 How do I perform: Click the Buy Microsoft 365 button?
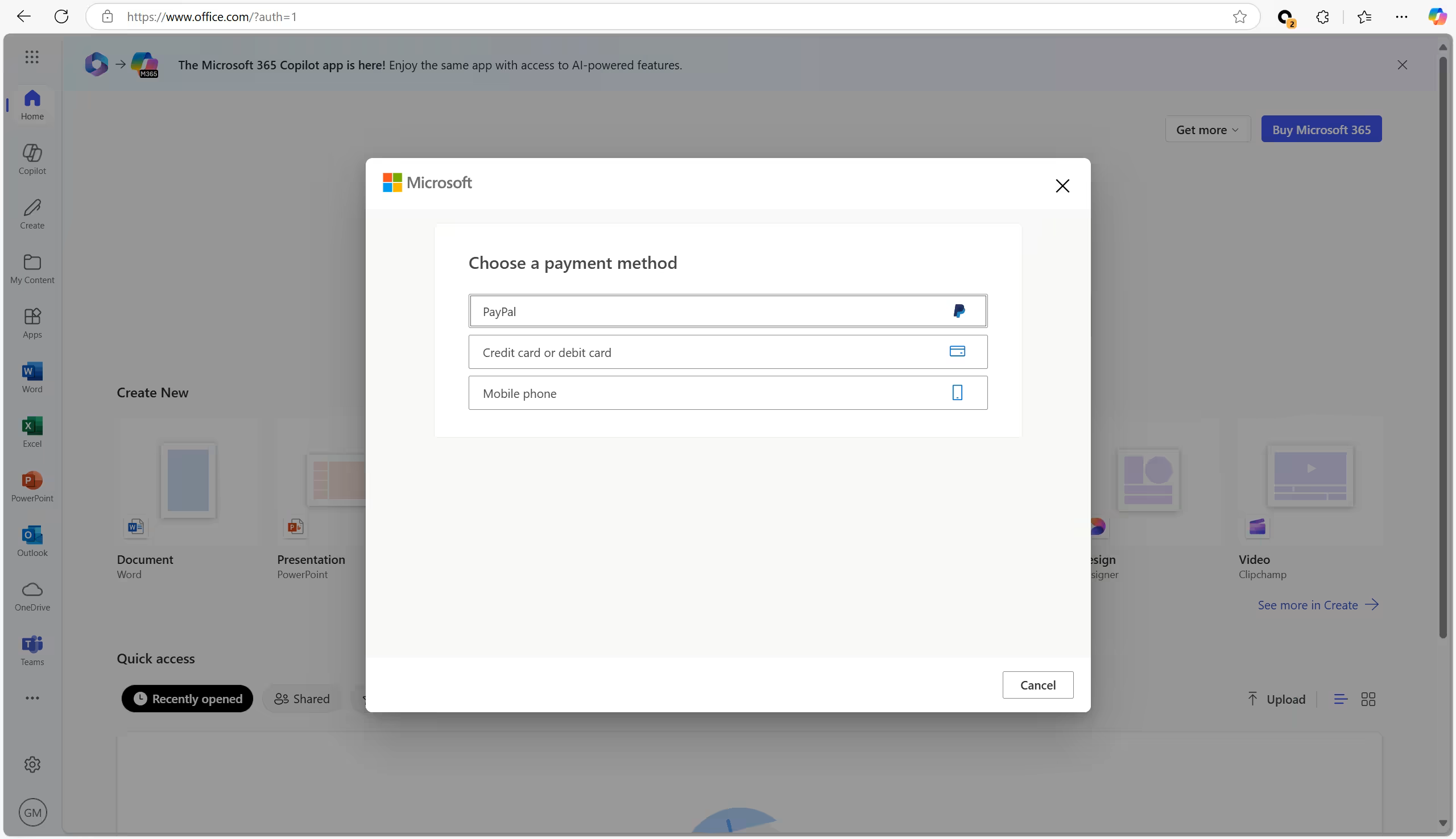1321,130
